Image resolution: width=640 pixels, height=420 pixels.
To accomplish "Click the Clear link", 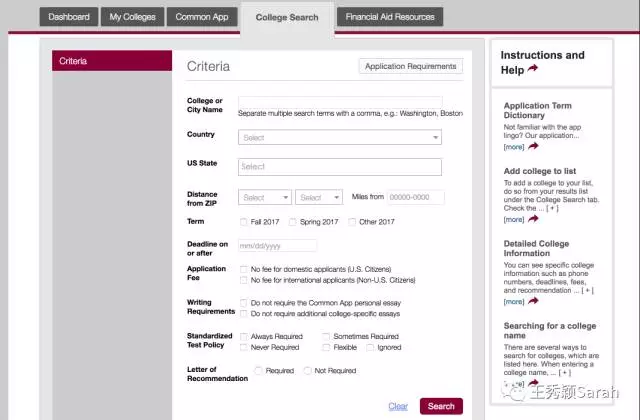I will click(x=398, y=406).
